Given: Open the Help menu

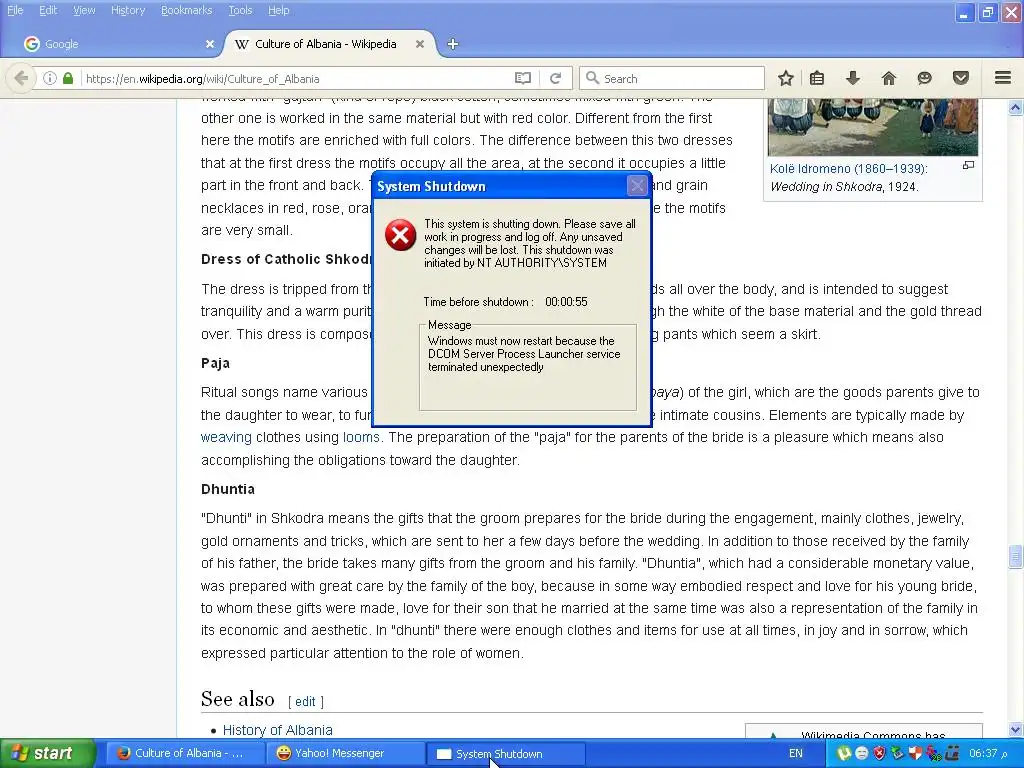Looking at the screenshot, I should (x=278, y=10).
